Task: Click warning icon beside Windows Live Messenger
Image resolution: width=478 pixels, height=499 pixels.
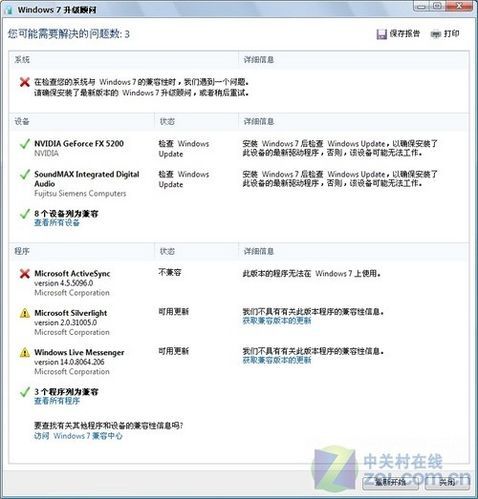Action: [25, 352]
